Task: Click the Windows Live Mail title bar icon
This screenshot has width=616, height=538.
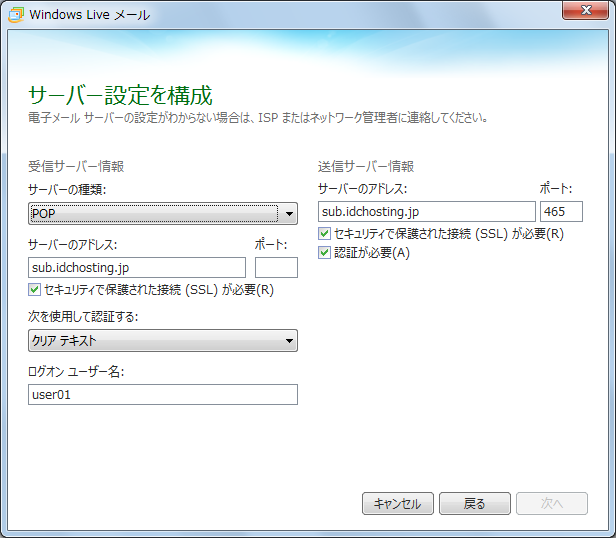Action: point(16,15)
